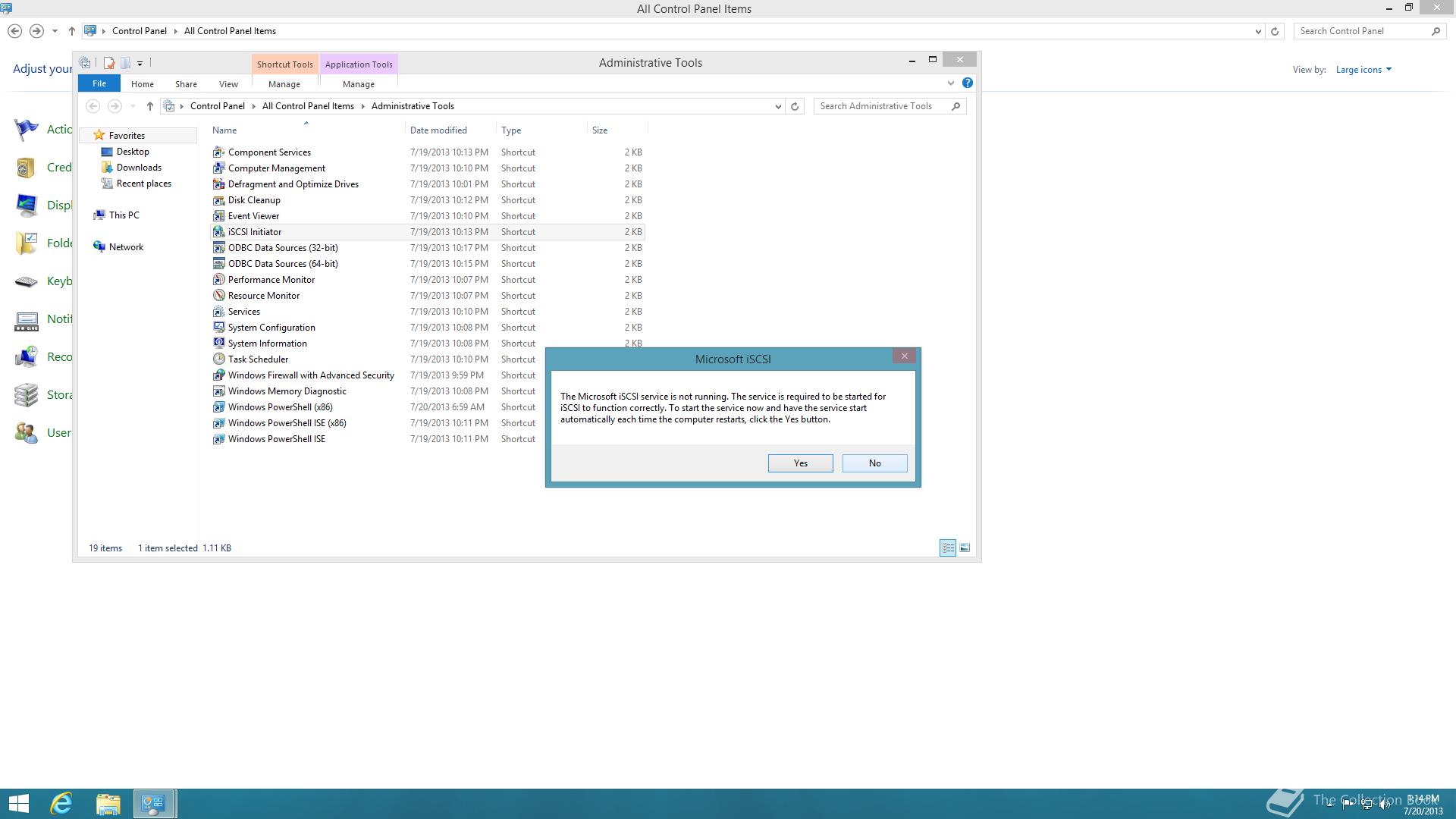Open Manage tab under Application Tools
Image resolution: width=1456 pixels, height=819 pixels.
(x=359, y=84)
